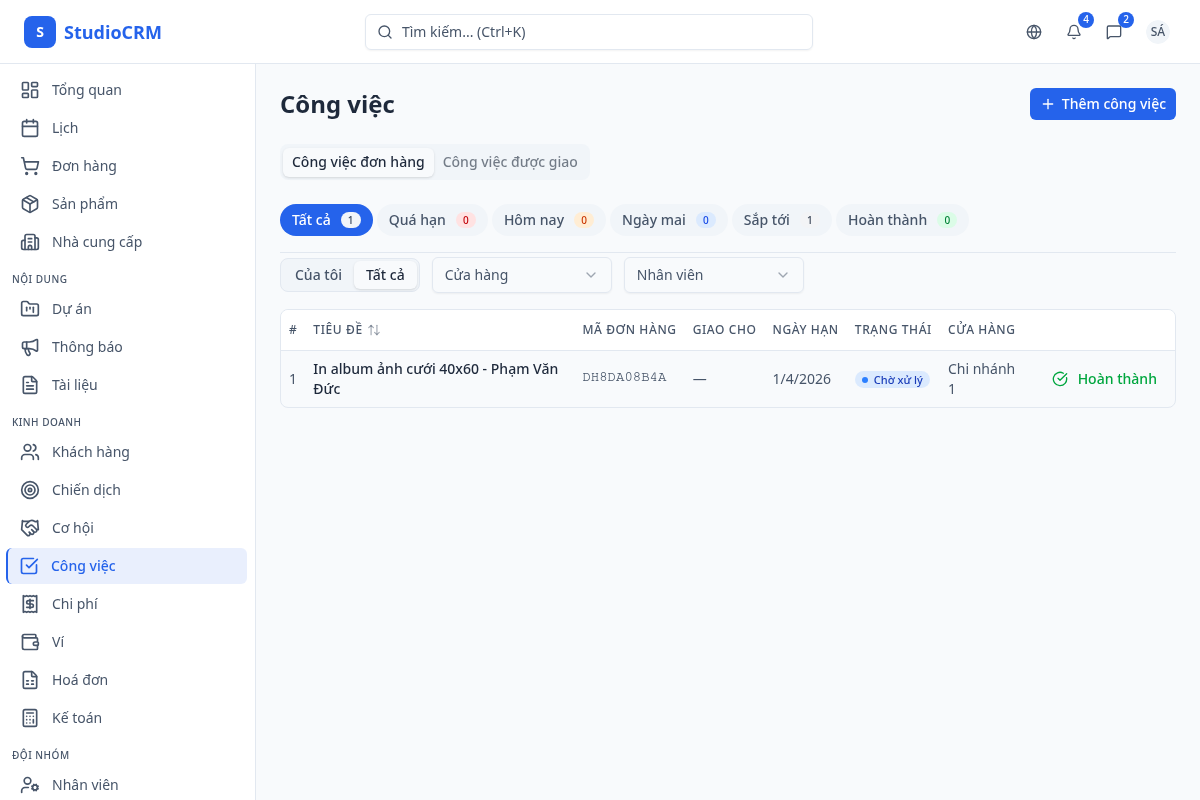Switch filter to Của tôi

tap(318, 275)
